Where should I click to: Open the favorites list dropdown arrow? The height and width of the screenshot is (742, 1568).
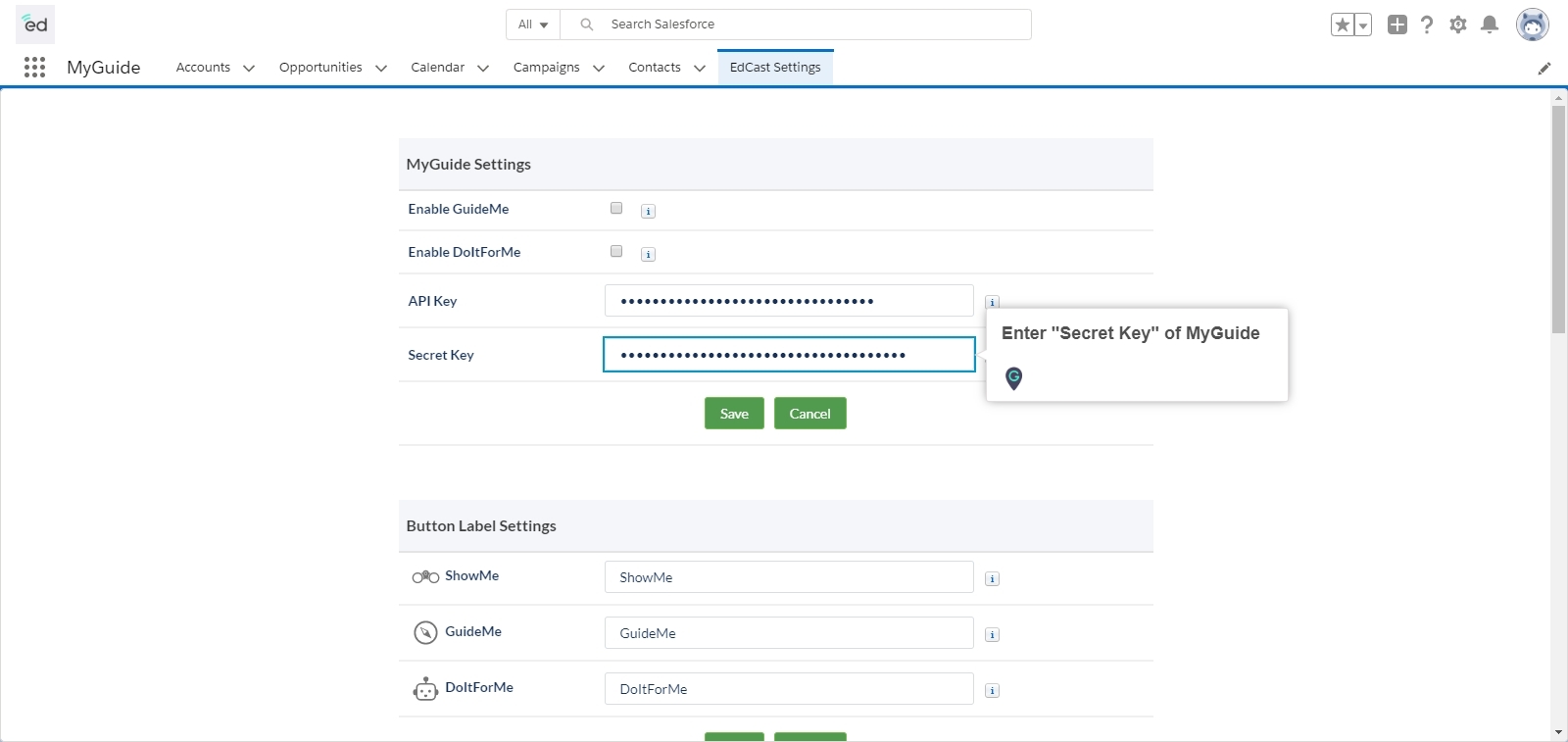1363,25
